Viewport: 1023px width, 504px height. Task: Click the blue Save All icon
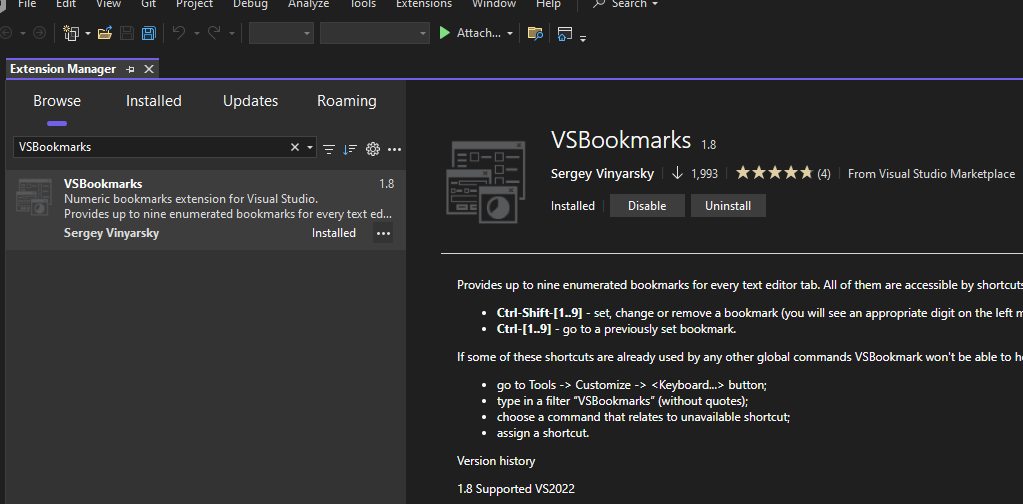click(149, 33)
